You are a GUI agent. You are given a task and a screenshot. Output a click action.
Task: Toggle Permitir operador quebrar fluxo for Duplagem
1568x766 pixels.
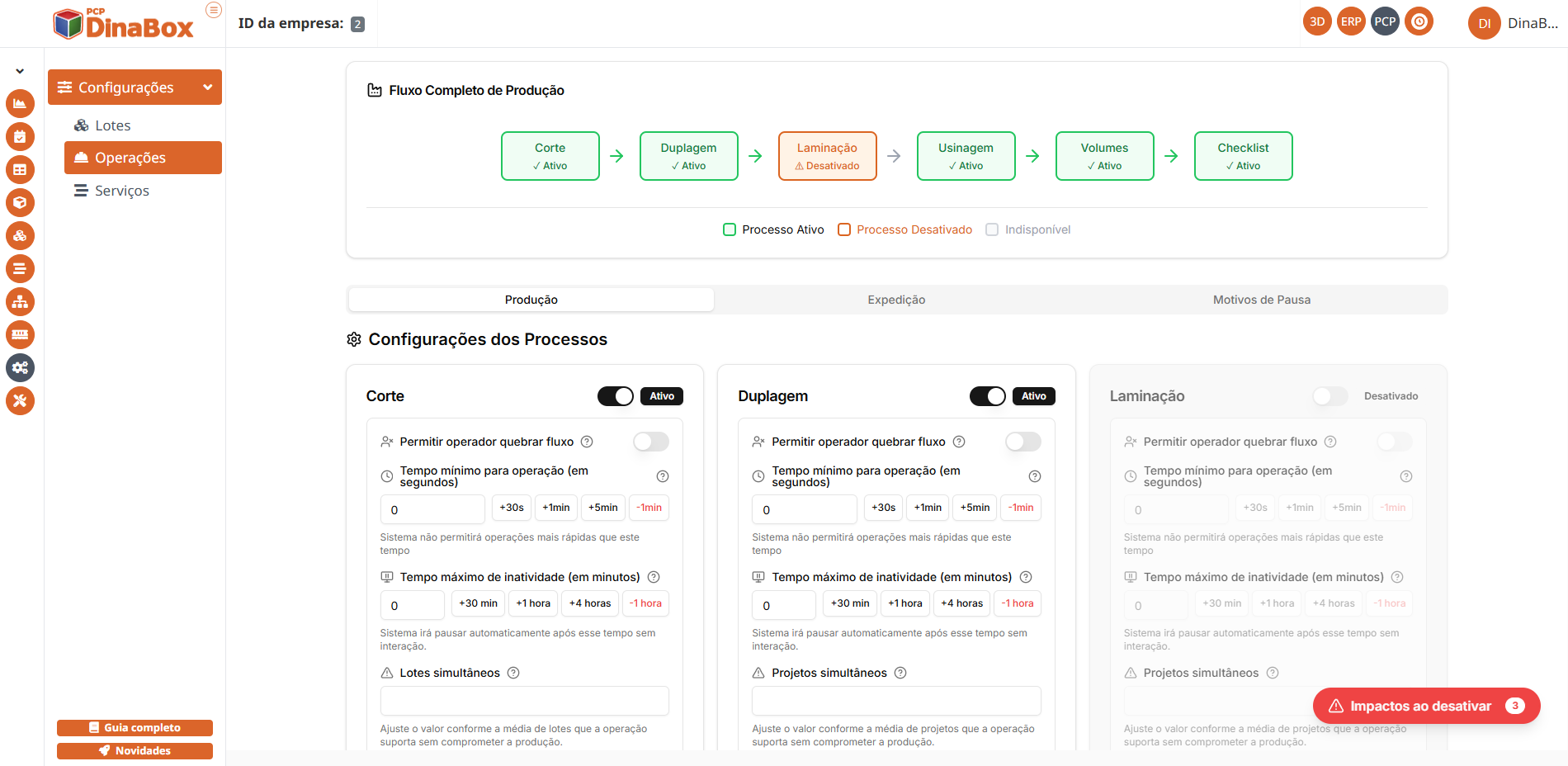coord(1023,442)
